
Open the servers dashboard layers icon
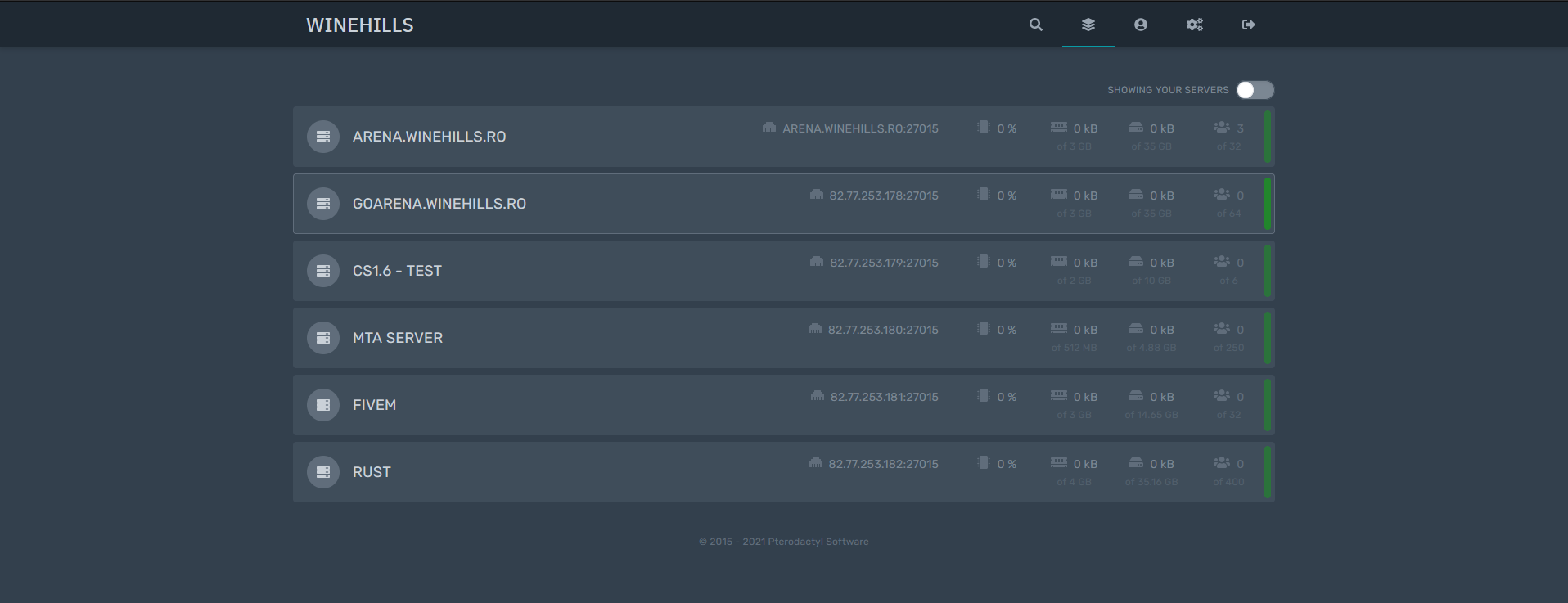pyautogui.click(x=1088, y=25)
